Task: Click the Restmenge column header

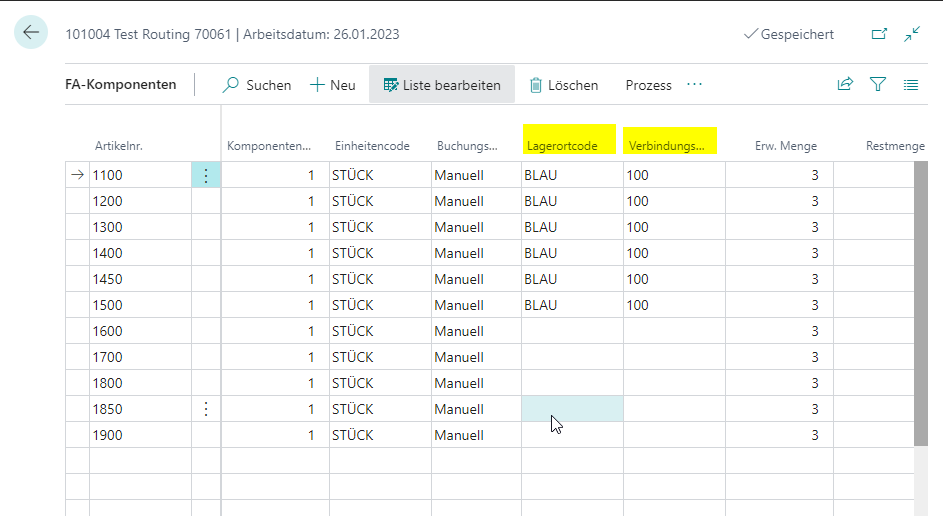Action: click(x=895, y=146)
